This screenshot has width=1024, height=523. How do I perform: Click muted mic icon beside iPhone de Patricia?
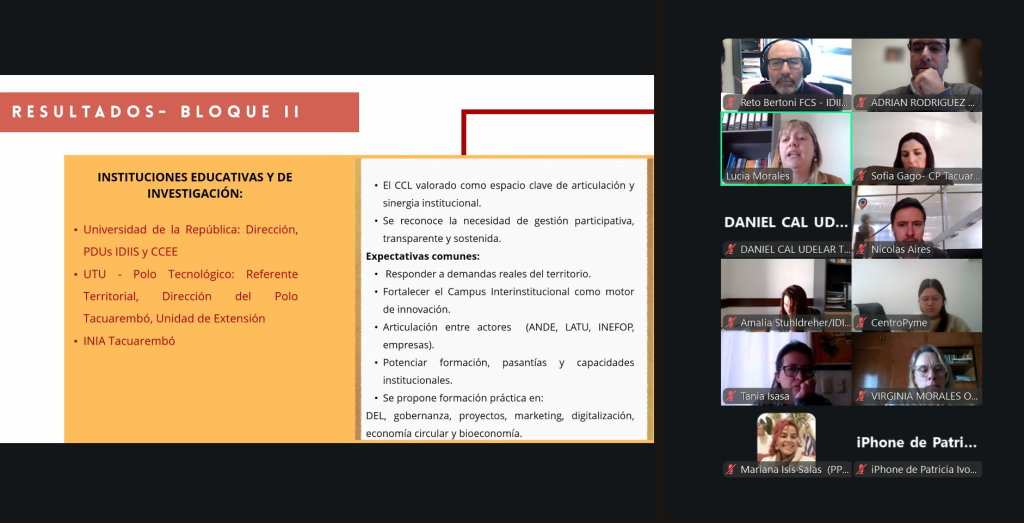point(861,469)
